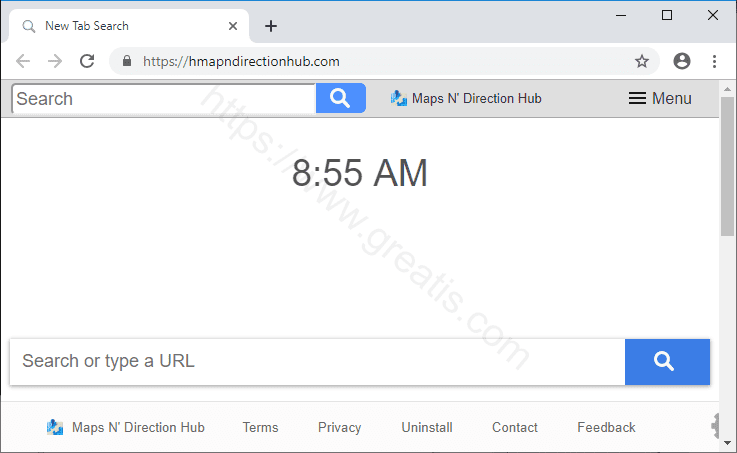Viewport: 737px width, 453px height.
Task: Open the Terms link in footer
Action: click(x=260, y=427)
